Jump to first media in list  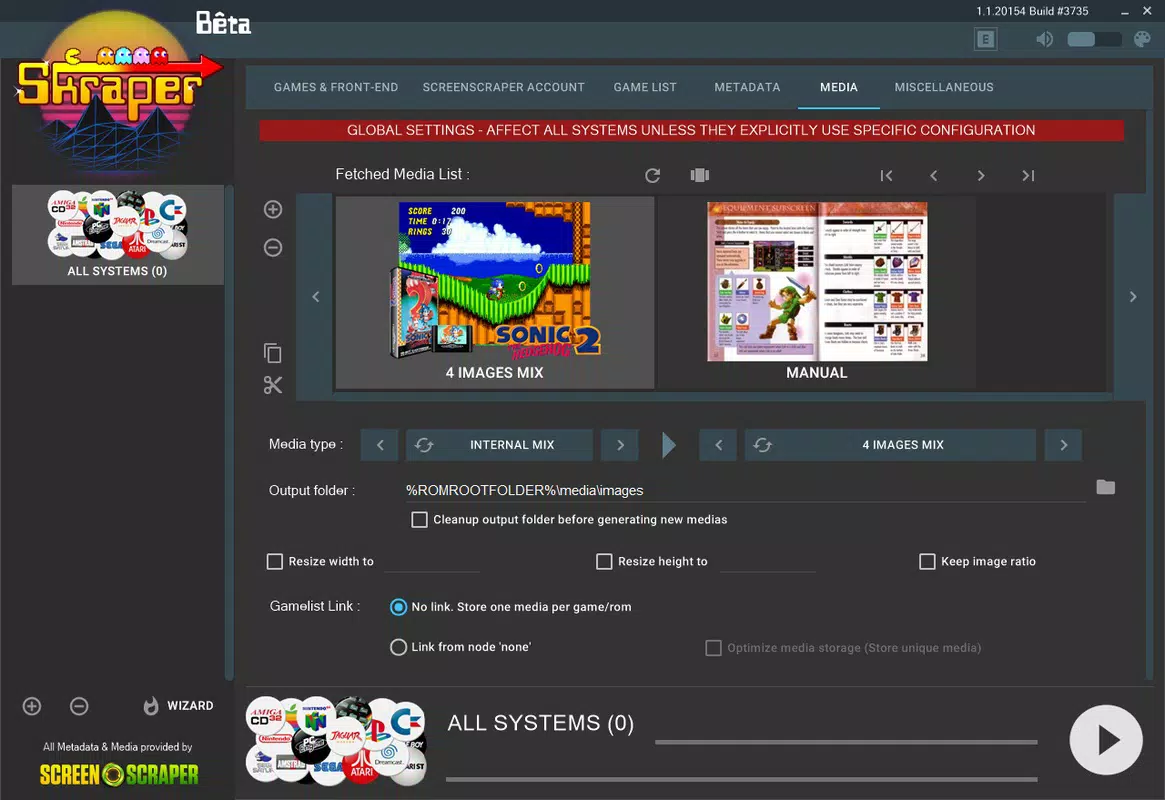pyautogui.click(x=886, y=176)
